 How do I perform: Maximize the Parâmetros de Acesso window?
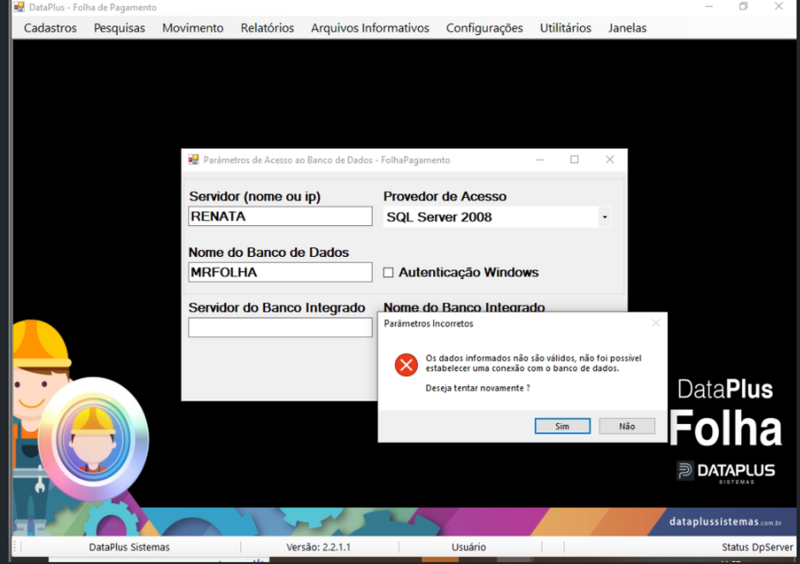click(574, 160)
